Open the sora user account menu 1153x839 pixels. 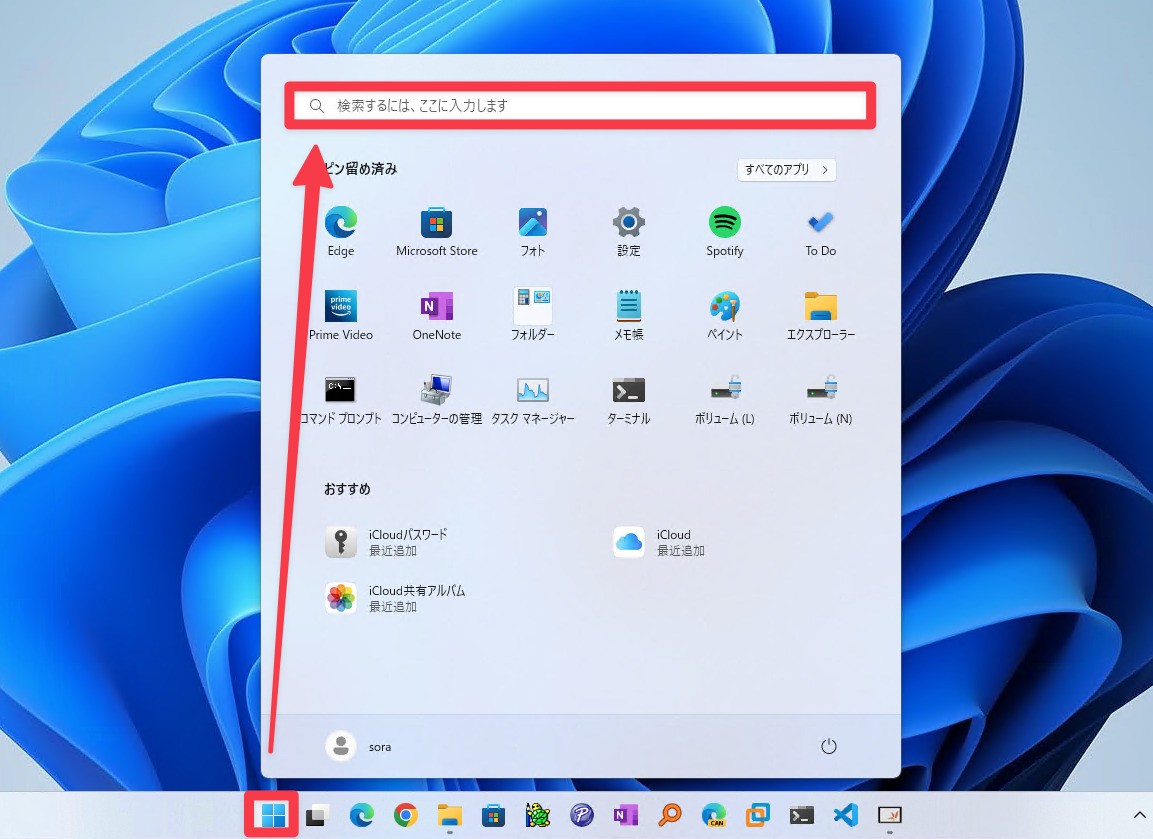(x=359, y=746)
